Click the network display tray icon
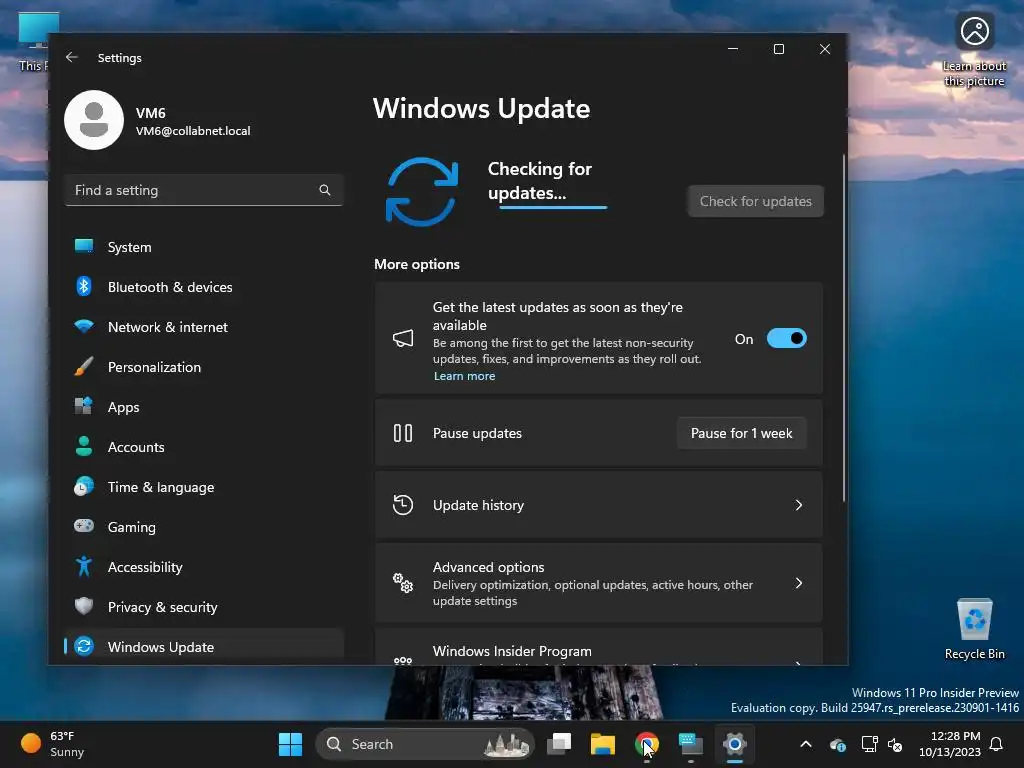Viewport: 1024px width, 768px height. (869, 744)
